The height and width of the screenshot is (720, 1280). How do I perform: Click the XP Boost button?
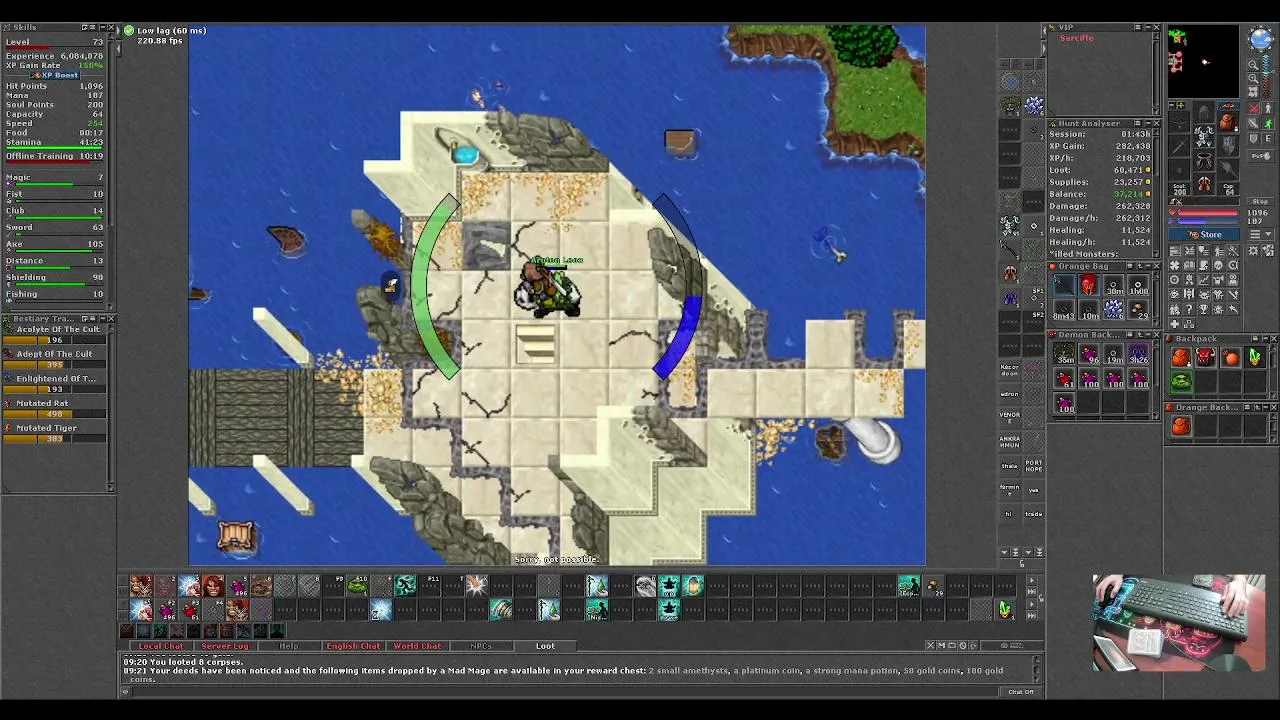point(55,75)
